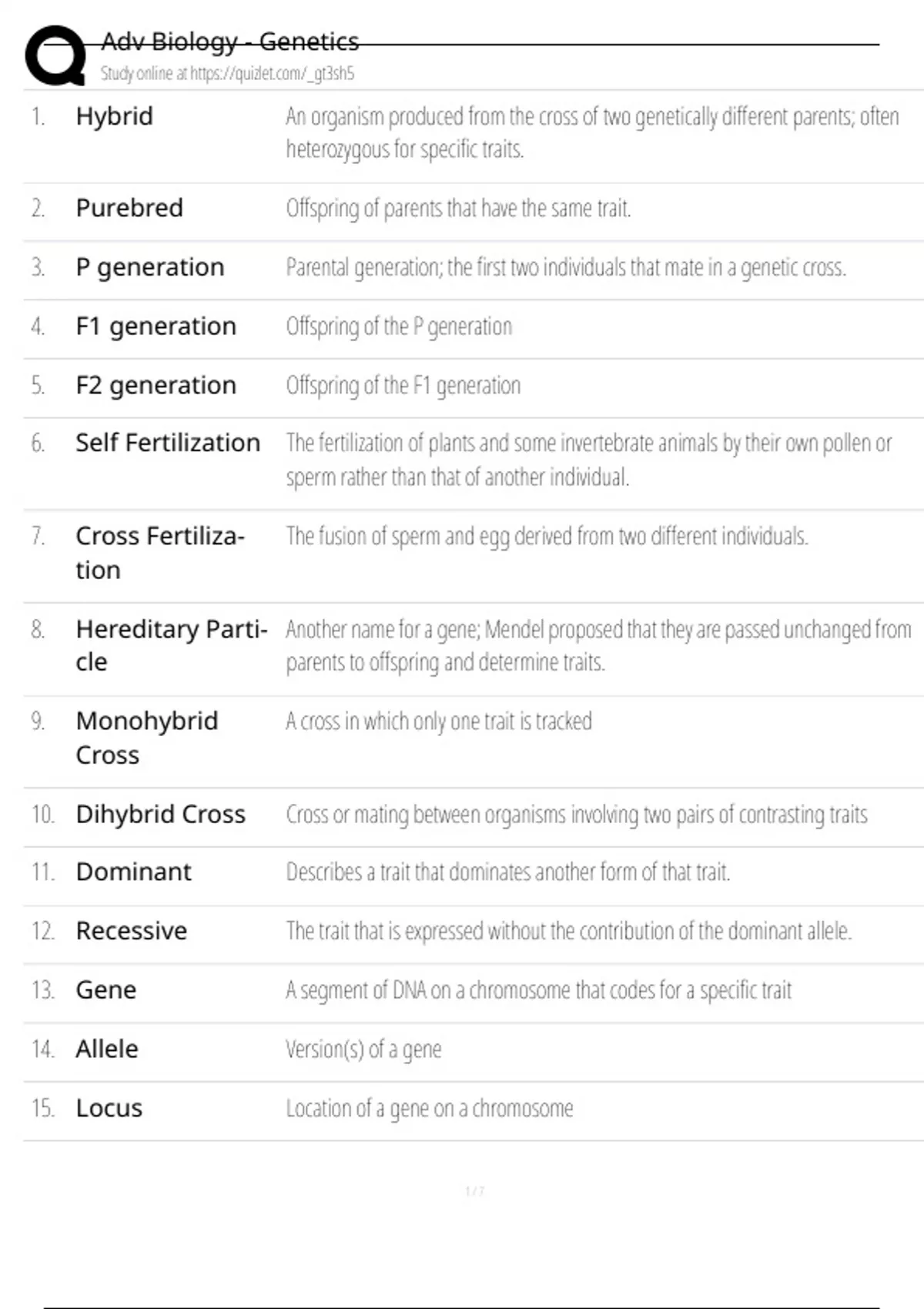This screenshot has width=924, height=1309.
Task: Click the Purebred term
Action: coord(129,208)
